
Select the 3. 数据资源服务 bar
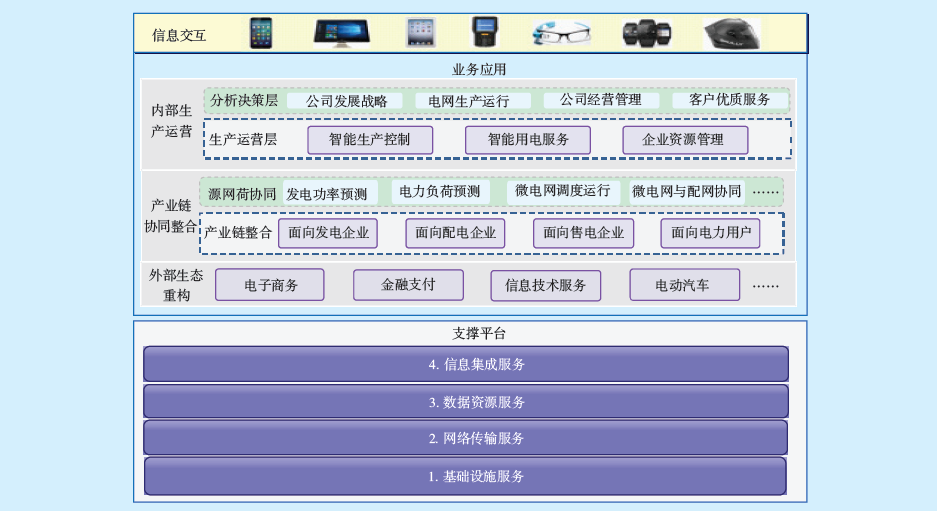[x=466, y=402]
